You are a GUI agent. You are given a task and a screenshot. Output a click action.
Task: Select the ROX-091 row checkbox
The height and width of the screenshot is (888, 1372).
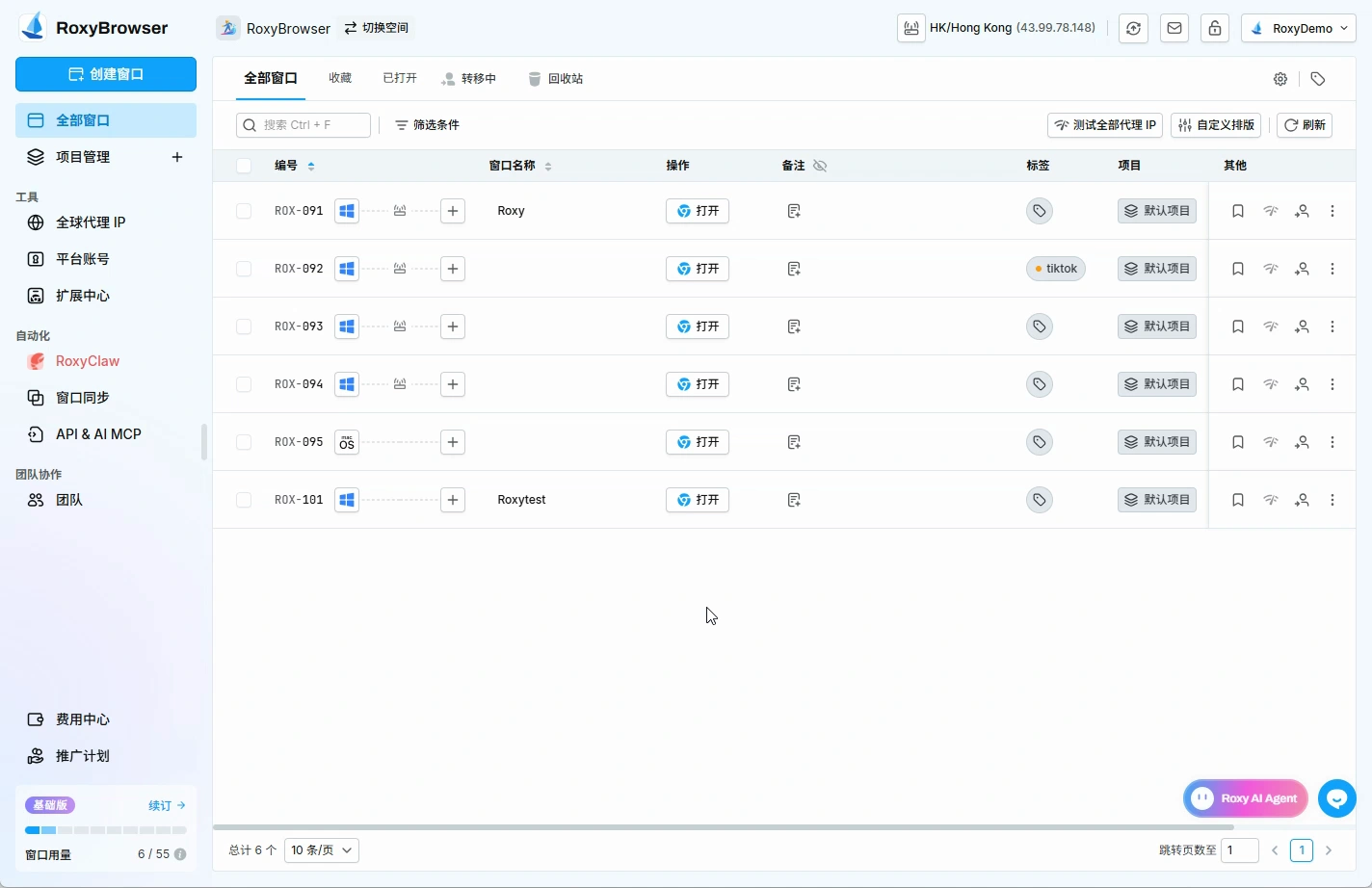(x=244, y=211)
